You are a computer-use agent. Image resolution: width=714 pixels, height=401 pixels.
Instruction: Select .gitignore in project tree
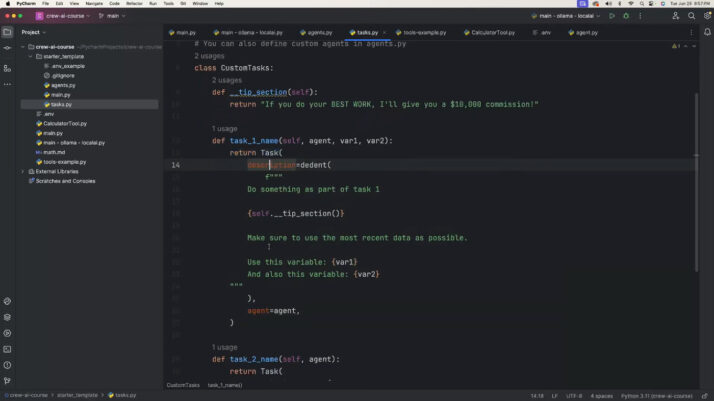[59, 76]
